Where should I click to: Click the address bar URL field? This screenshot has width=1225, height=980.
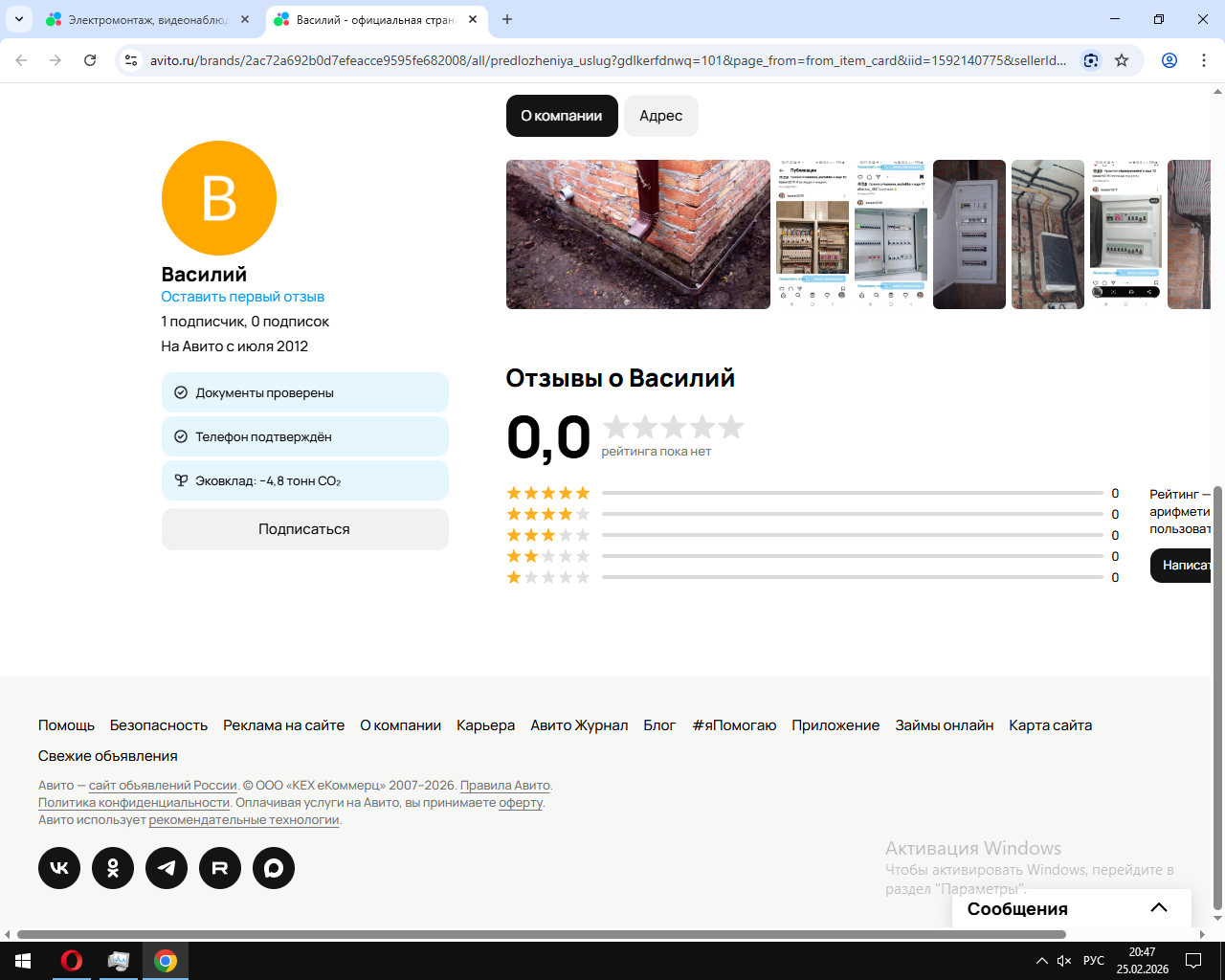coord(609,60)
